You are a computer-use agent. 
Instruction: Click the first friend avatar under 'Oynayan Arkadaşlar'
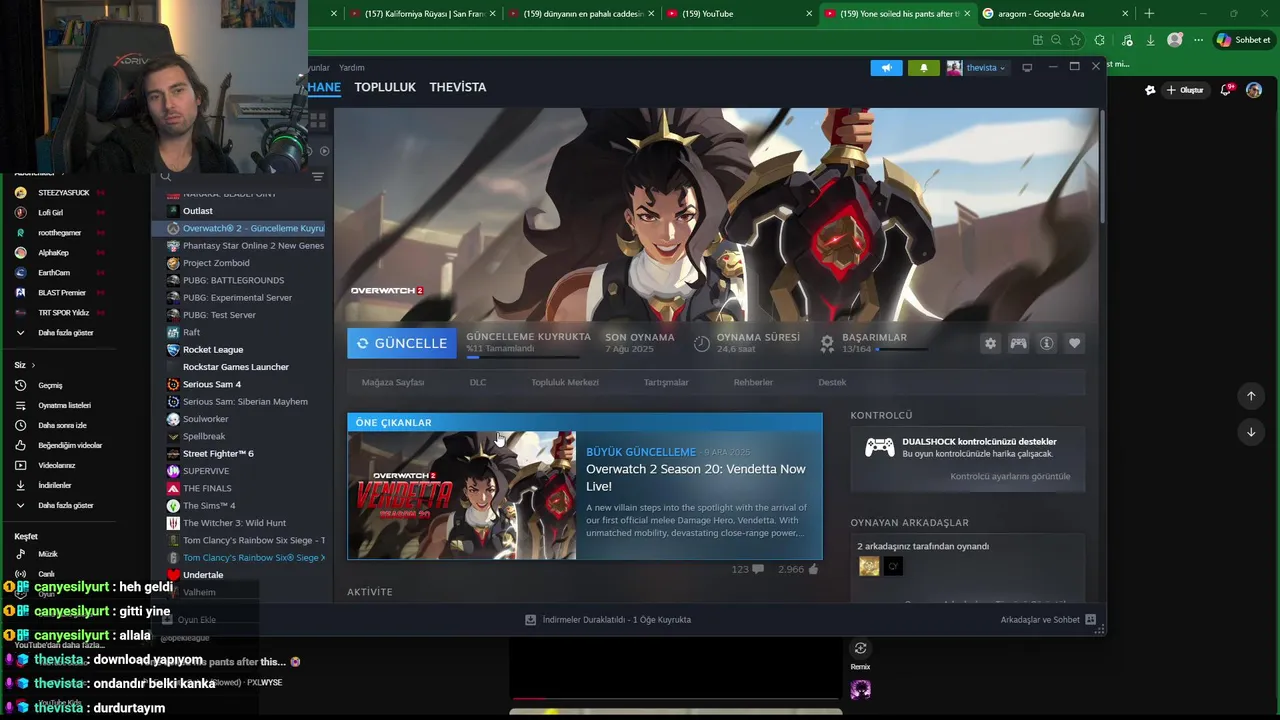869,567
